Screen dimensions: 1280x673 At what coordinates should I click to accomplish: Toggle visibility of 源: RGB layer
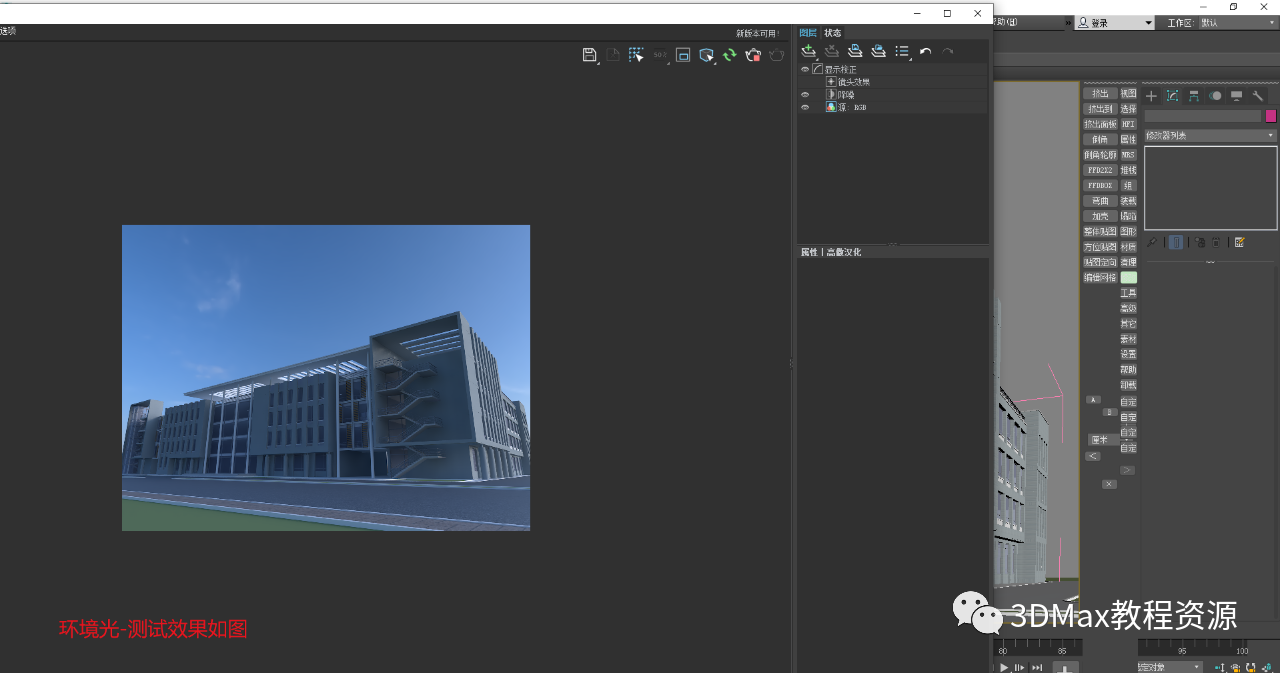click(805, 106)
